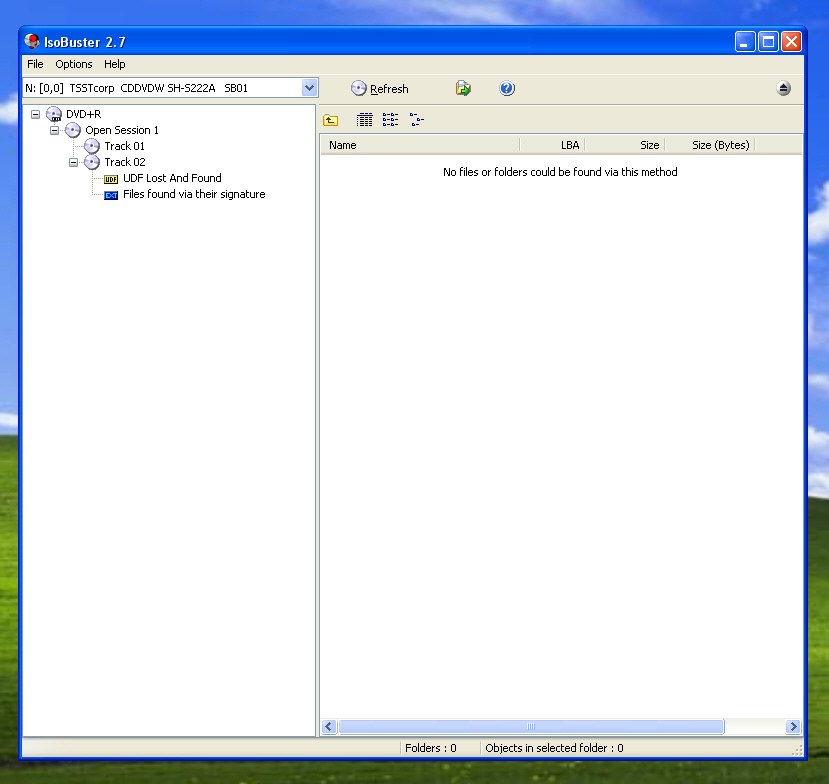The height and width of the screenshot is (784, 829).
Task: Select the DVD+R disc icon in the tree
Action: (x=54, y=114)
